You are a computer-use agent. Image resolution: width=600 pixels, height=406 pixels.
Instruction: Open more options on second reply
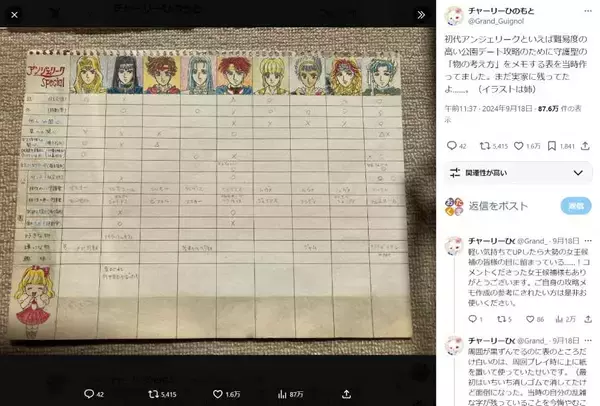click(588, 341)
